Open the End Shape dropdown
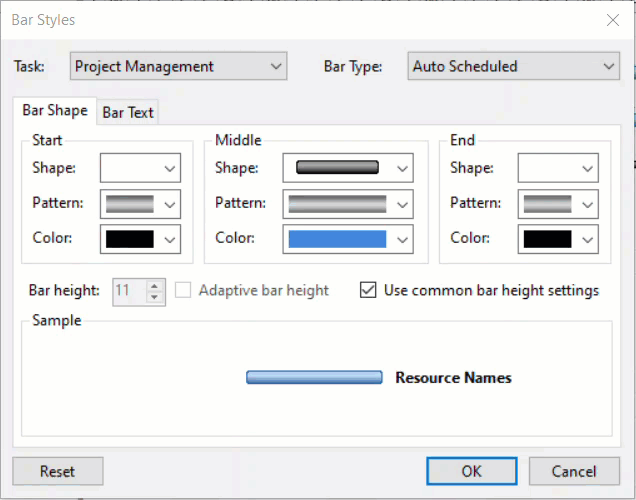The width and height of the screenshot is (636, 500). 558,168
